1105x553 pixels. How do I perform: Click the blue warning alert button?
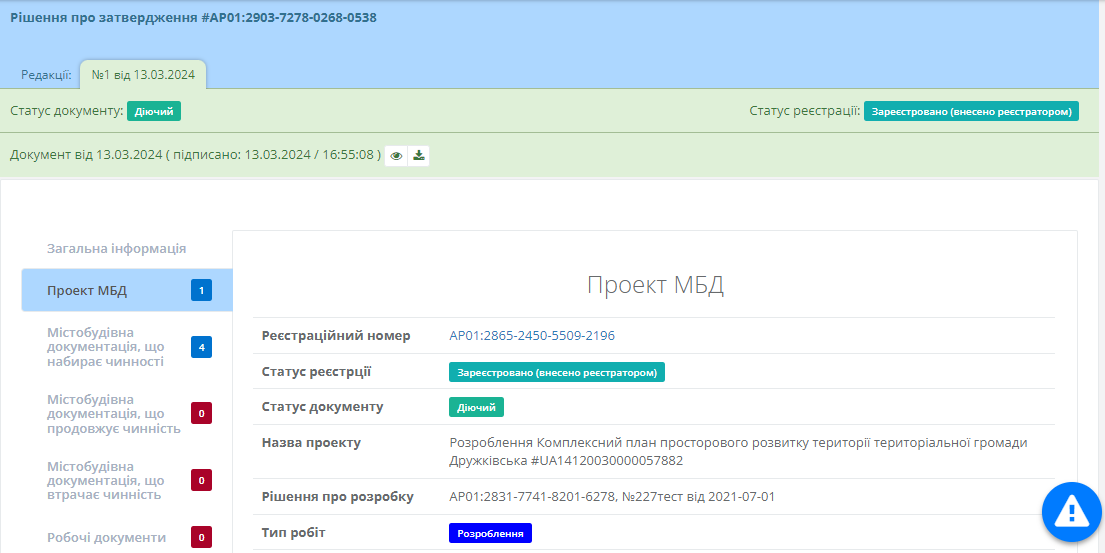click(x=1071, y=512)
